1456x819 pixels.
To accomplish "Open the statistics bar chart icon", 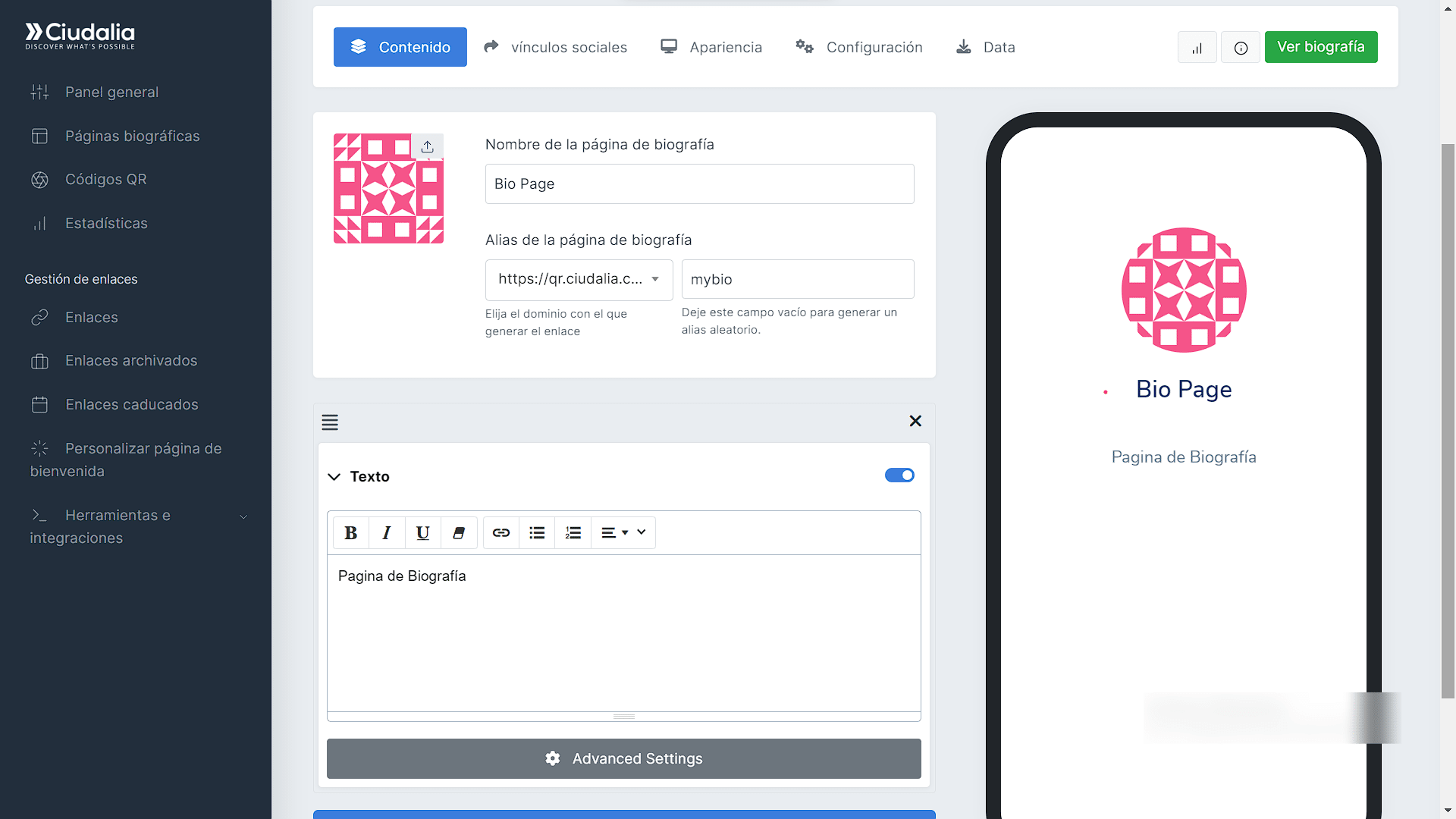I will [1197, 47].
